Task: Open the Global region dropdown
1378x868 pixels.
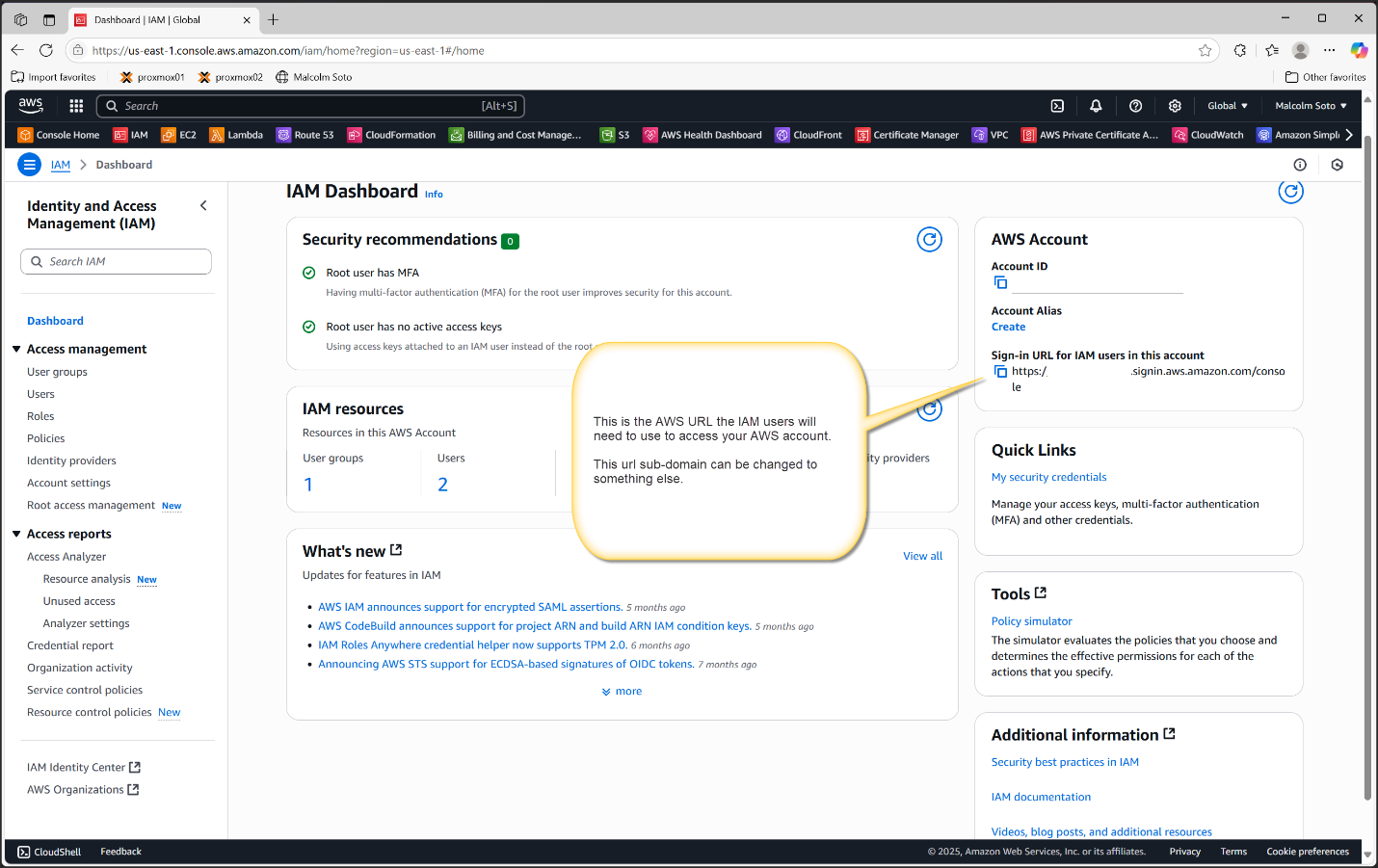Action: click(1227, 106)
